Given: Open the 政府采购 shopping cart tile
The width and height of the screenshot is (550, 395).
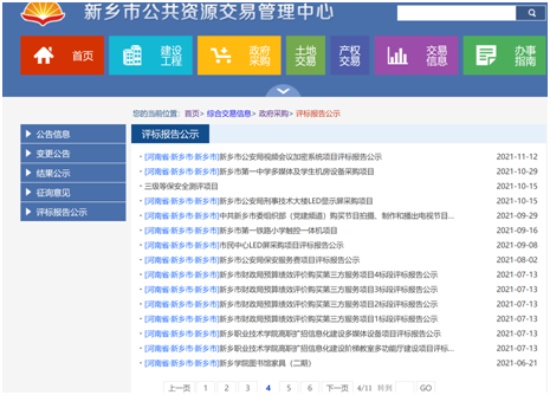Looking at the screenshot, I should tap(239, 55).
